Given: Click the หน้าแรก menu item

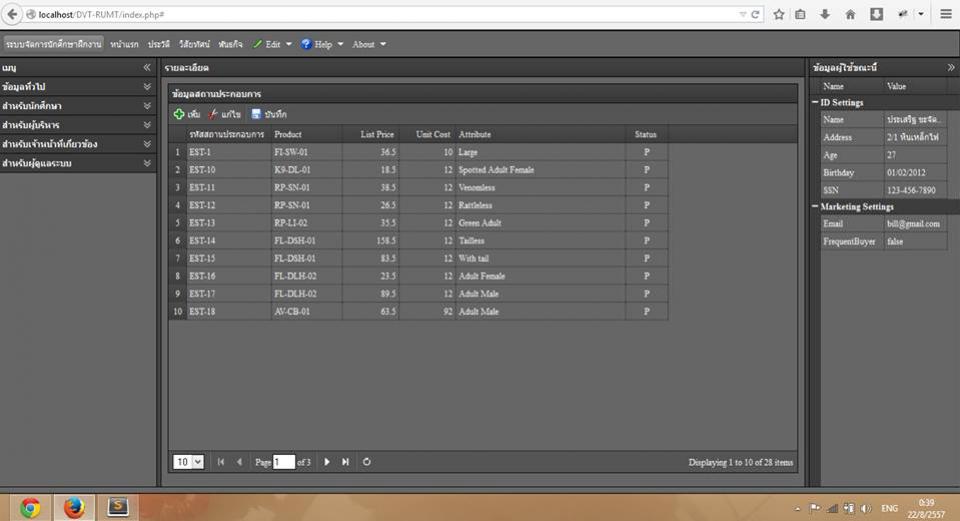Looking at the screenshot, I should click(x=124, y=44).
